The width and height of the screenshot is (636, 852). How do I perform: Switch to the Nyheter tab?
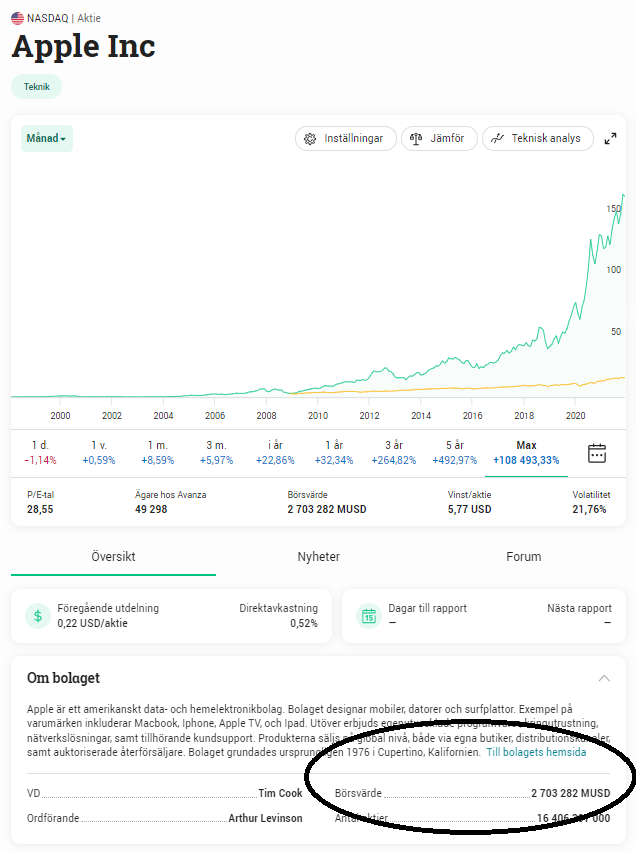318,557
